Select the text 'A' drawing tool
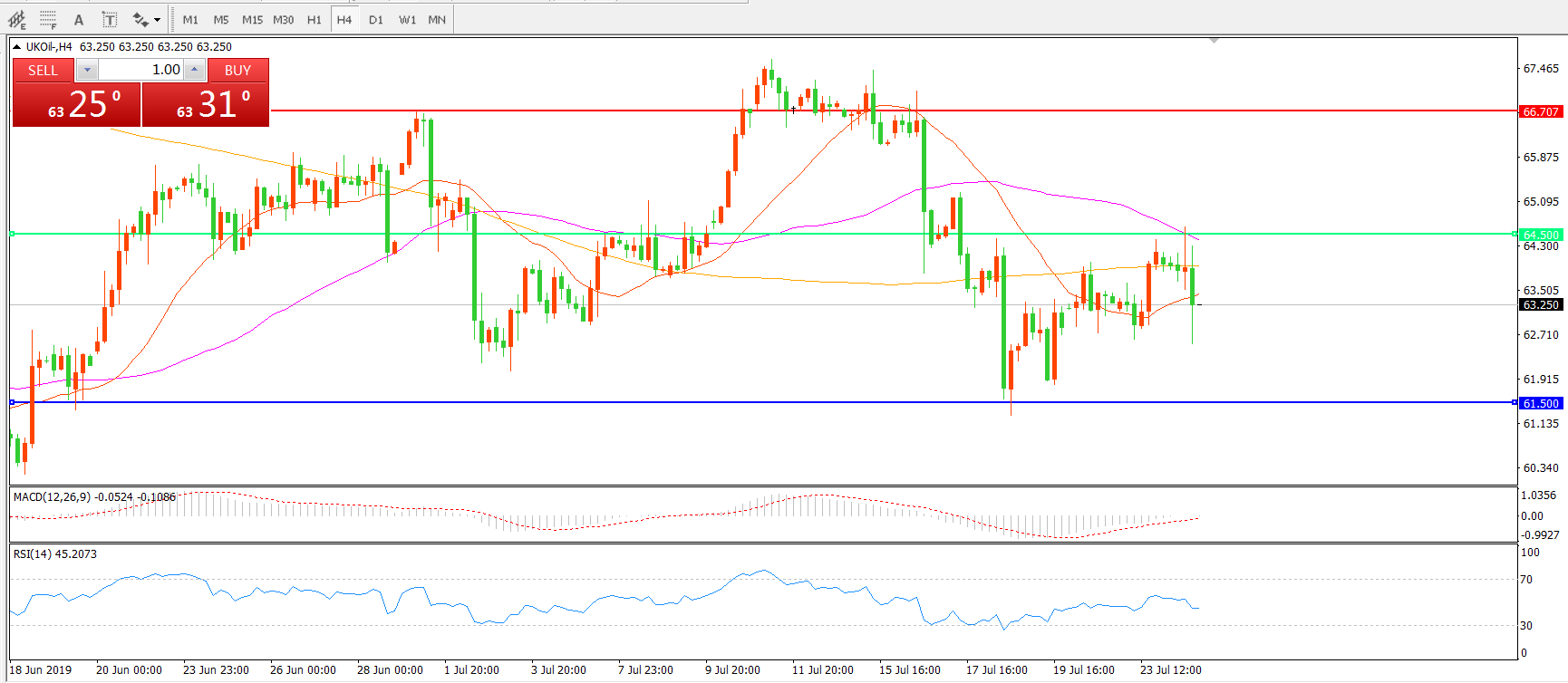This screenshot has height=683, width=1568. pyautogui.click(x=79, y=19)
